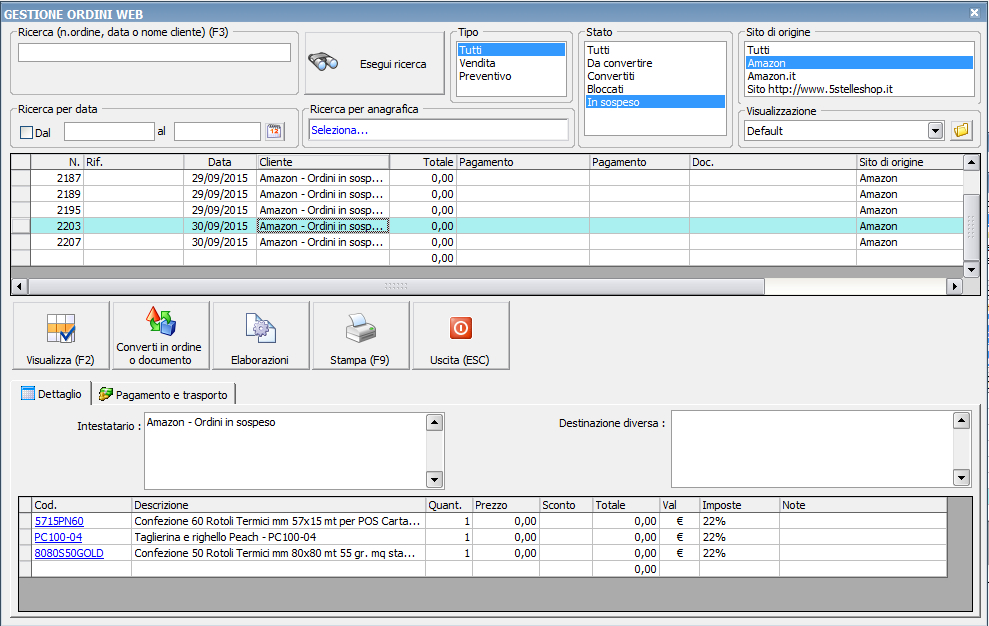Switch to Pagamento e trasporto tab
Image resolution: width=989 pixels, height=626 pixels.
click(x=164, y=395)
